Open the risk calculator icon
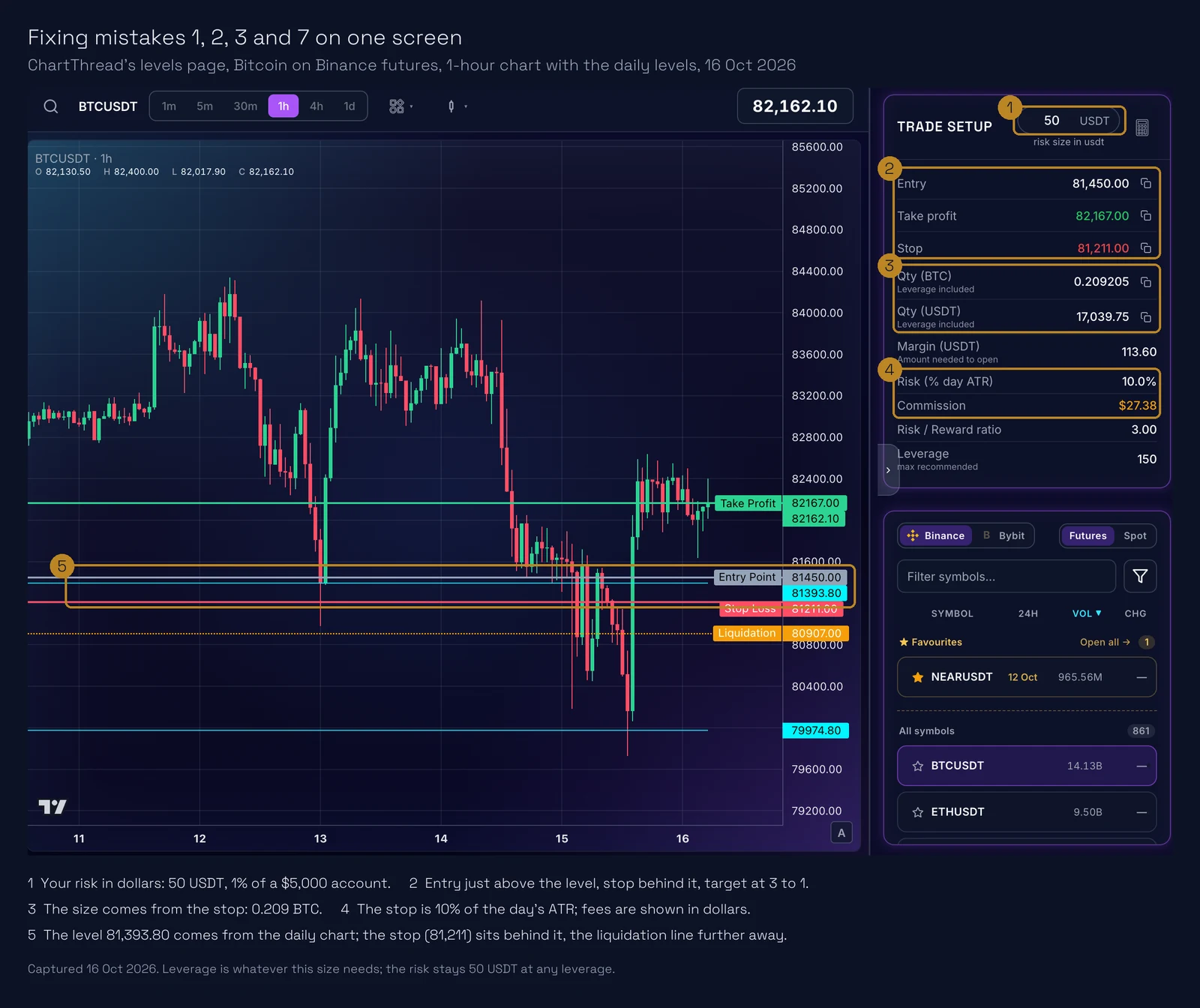Viewport: 1200px width, 1008px height. click(x=1141, y=127)
